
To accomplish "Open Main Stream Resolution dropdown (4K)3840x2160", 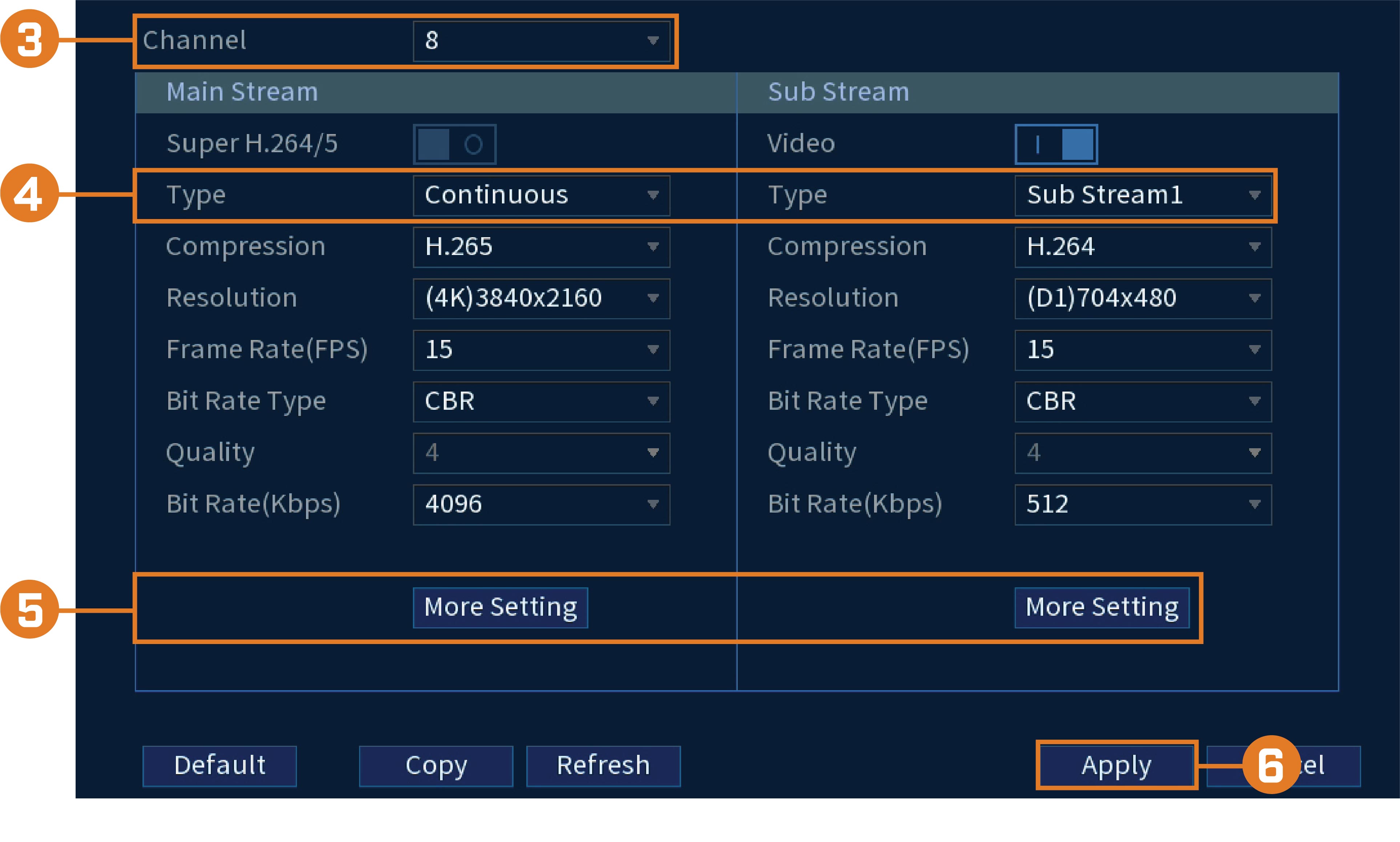I will [x=541, y=299].
